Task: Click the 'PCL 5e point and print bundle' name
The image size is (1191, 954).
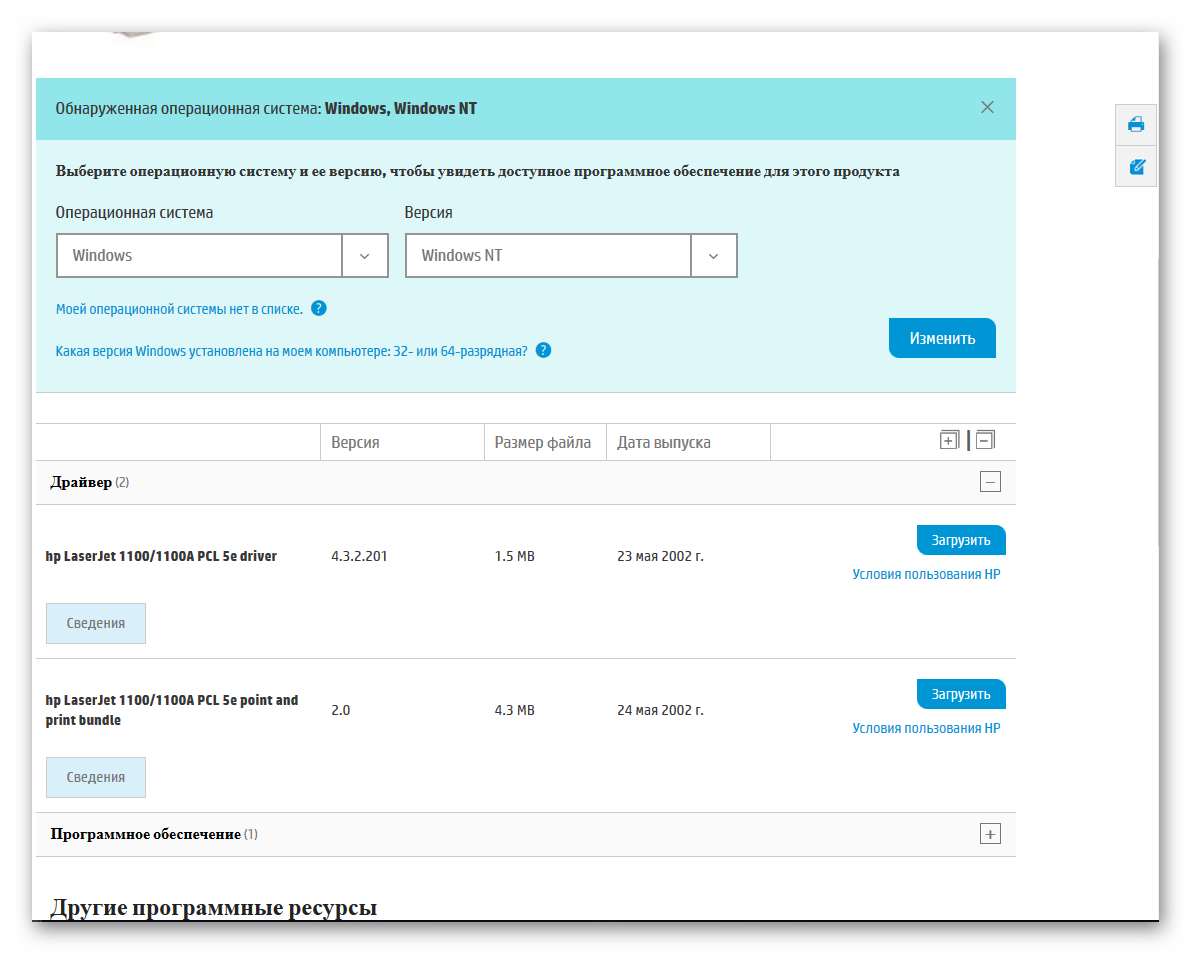Action: (172, 709)
